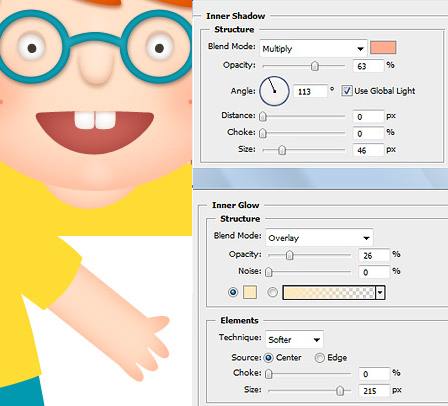The height and width of the screenshot is (406, 448).
Task: Click the Noise slider handle
Action: pyautogui.click(x=269, y=272)
